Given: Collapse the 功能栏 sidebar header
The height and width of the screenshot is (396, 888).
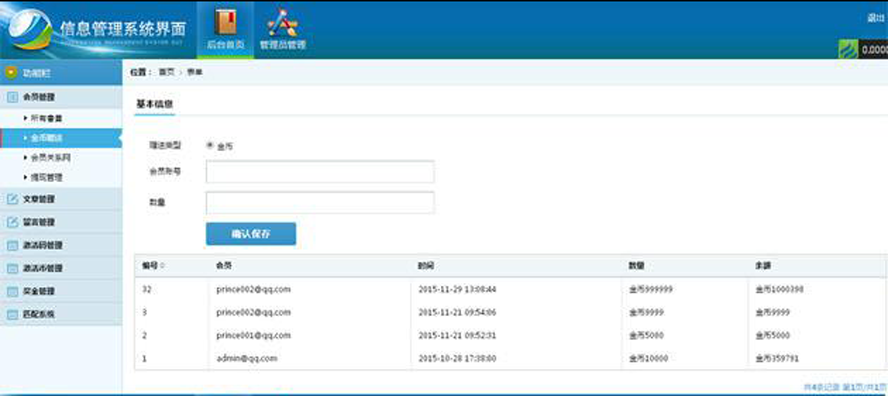Looking at the screenshot, I should (61, 73).
